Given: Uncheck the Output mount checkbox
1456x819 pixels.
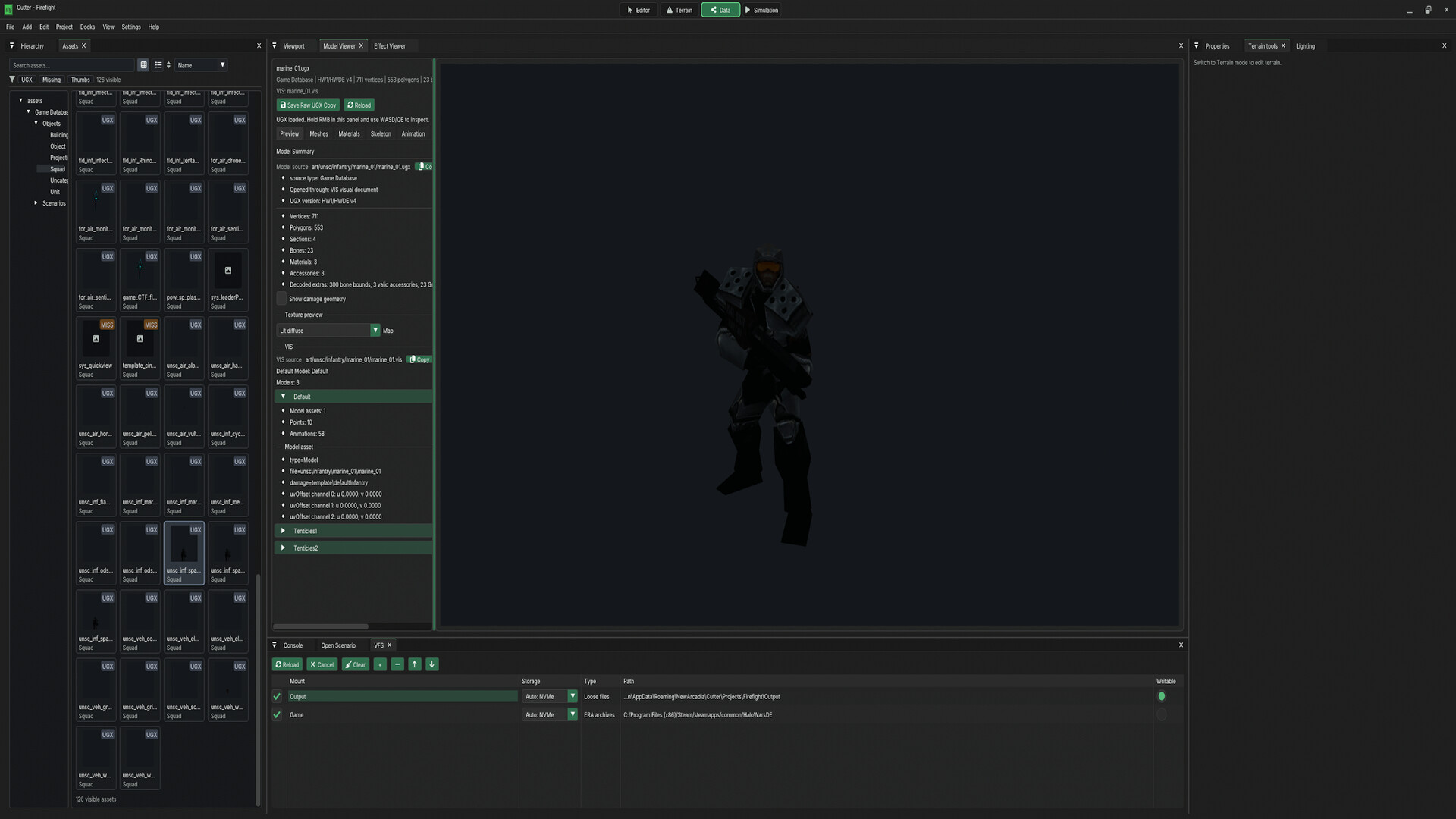Looking at the screenshot, I should [277, 696].
